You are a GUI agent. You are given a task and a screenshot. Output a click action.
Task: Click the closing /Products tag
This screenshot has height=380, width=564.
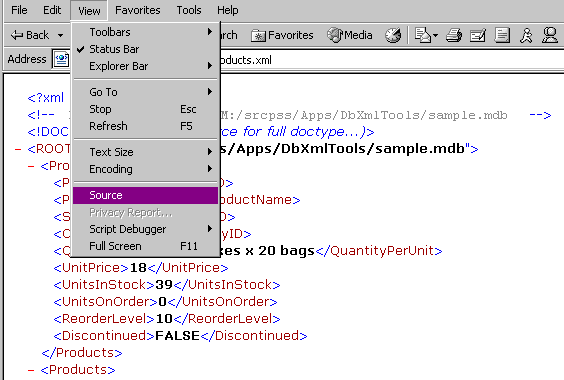point(82,353)
